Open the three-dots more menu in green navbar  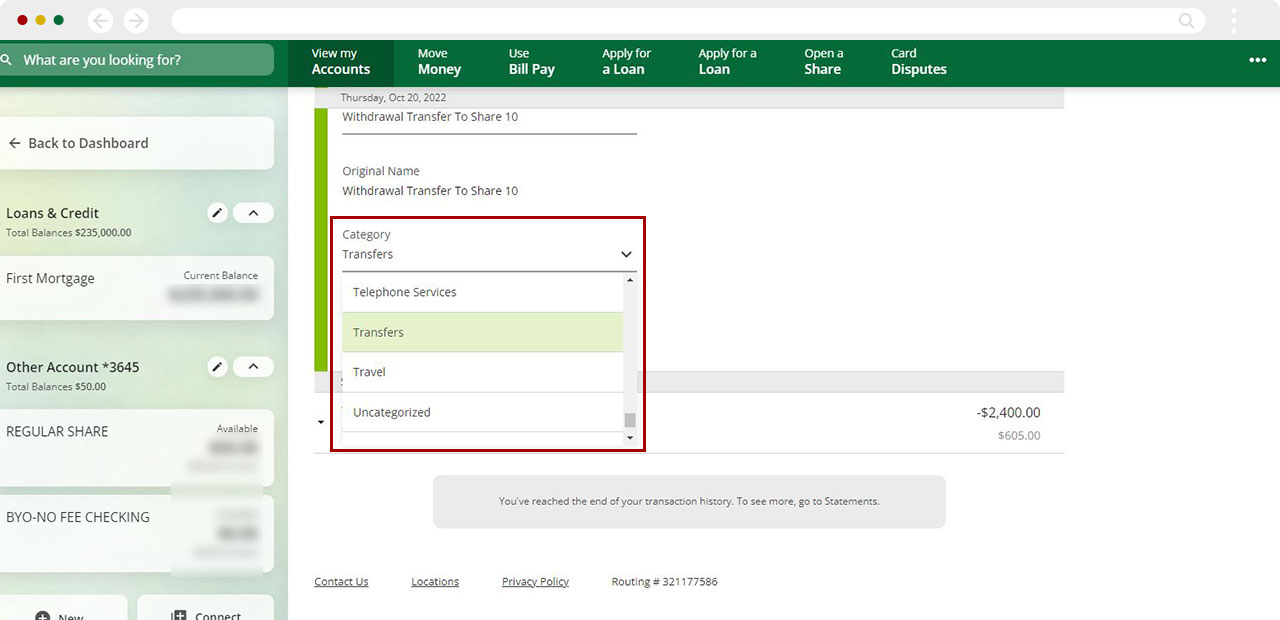[1257, 61]
